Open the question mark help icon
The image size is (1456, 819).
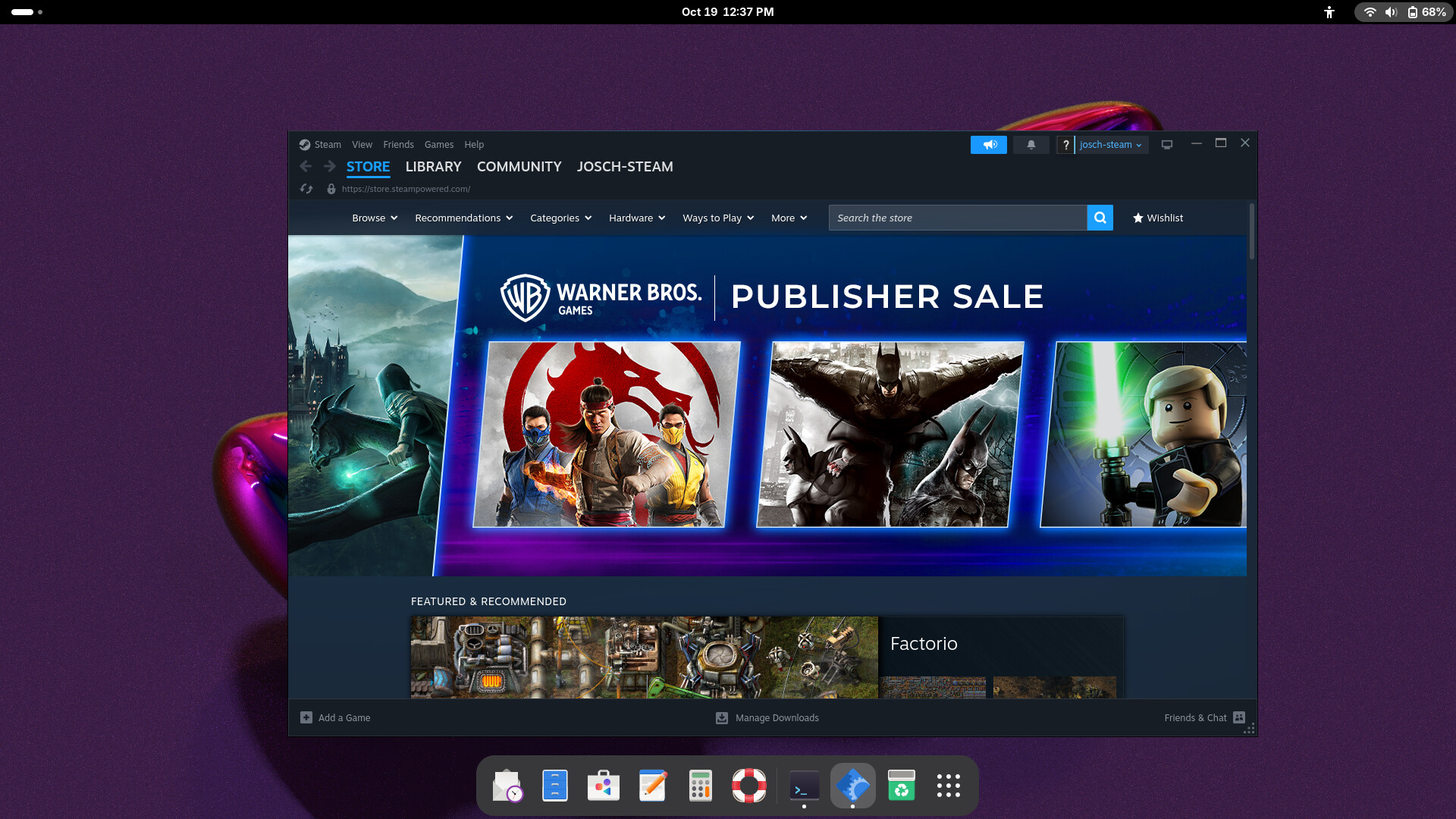tap(1065, 145)
